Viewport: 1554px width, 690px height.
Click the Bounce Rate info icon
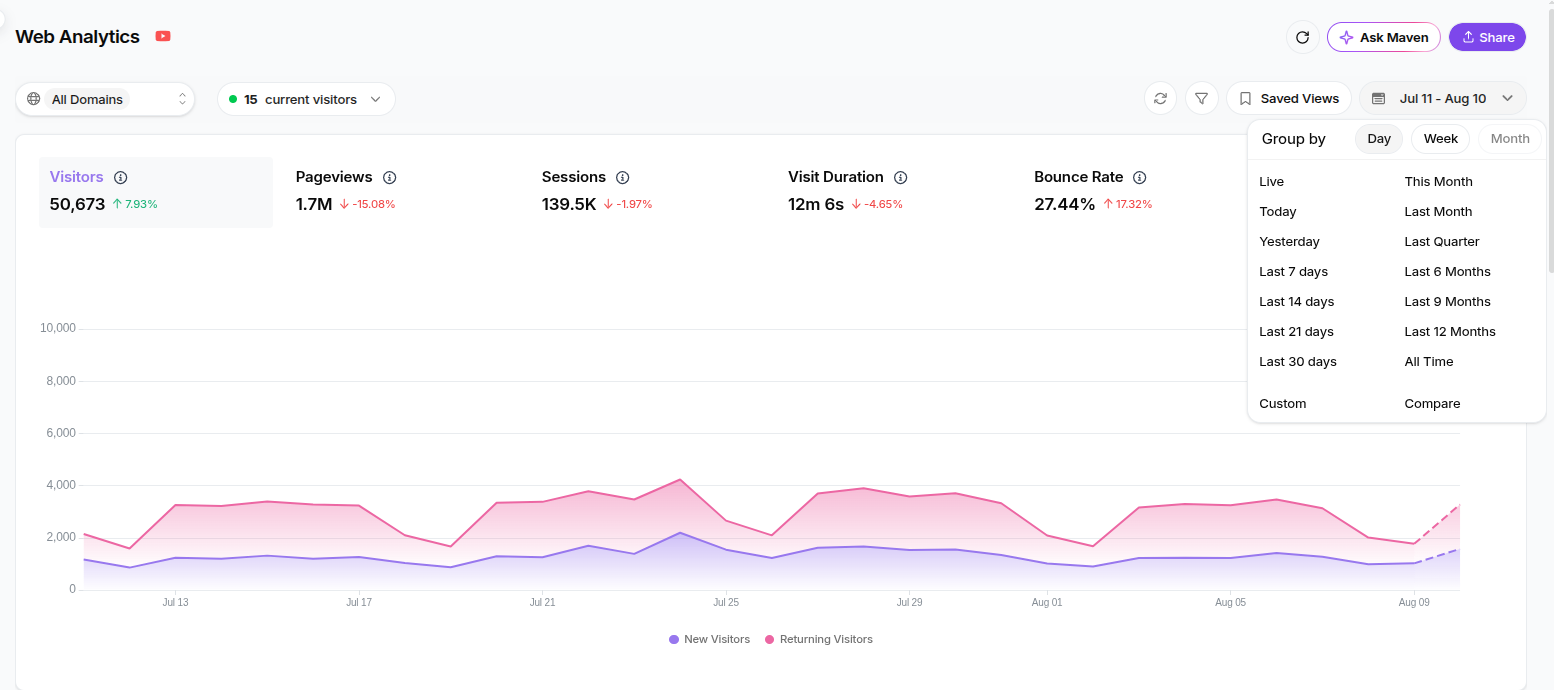click(x=1140, y=177)
